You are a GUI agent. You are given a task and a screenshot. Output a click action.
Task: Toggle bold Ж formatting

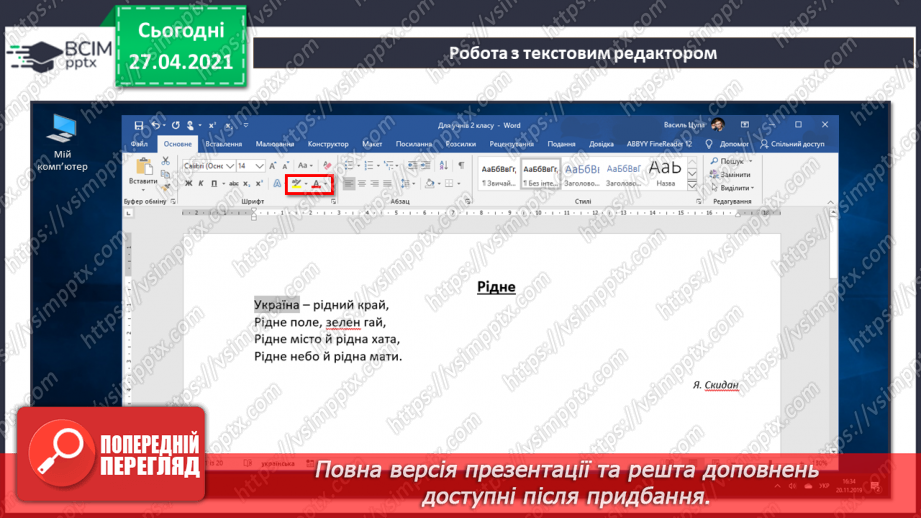pyautogui.click(x=189, y=184)
